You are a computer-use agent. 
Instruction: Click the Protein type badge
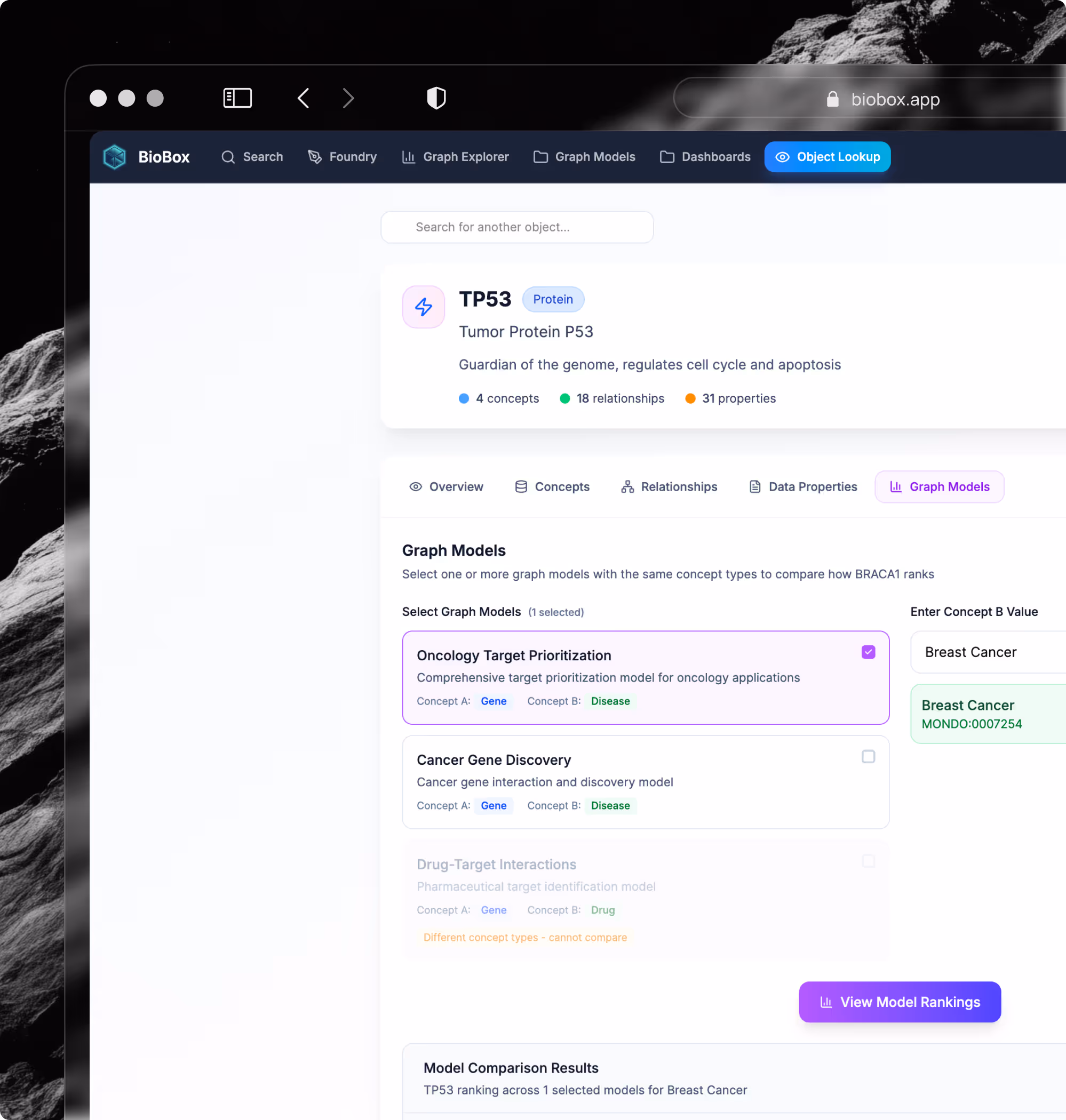[552, 299]
